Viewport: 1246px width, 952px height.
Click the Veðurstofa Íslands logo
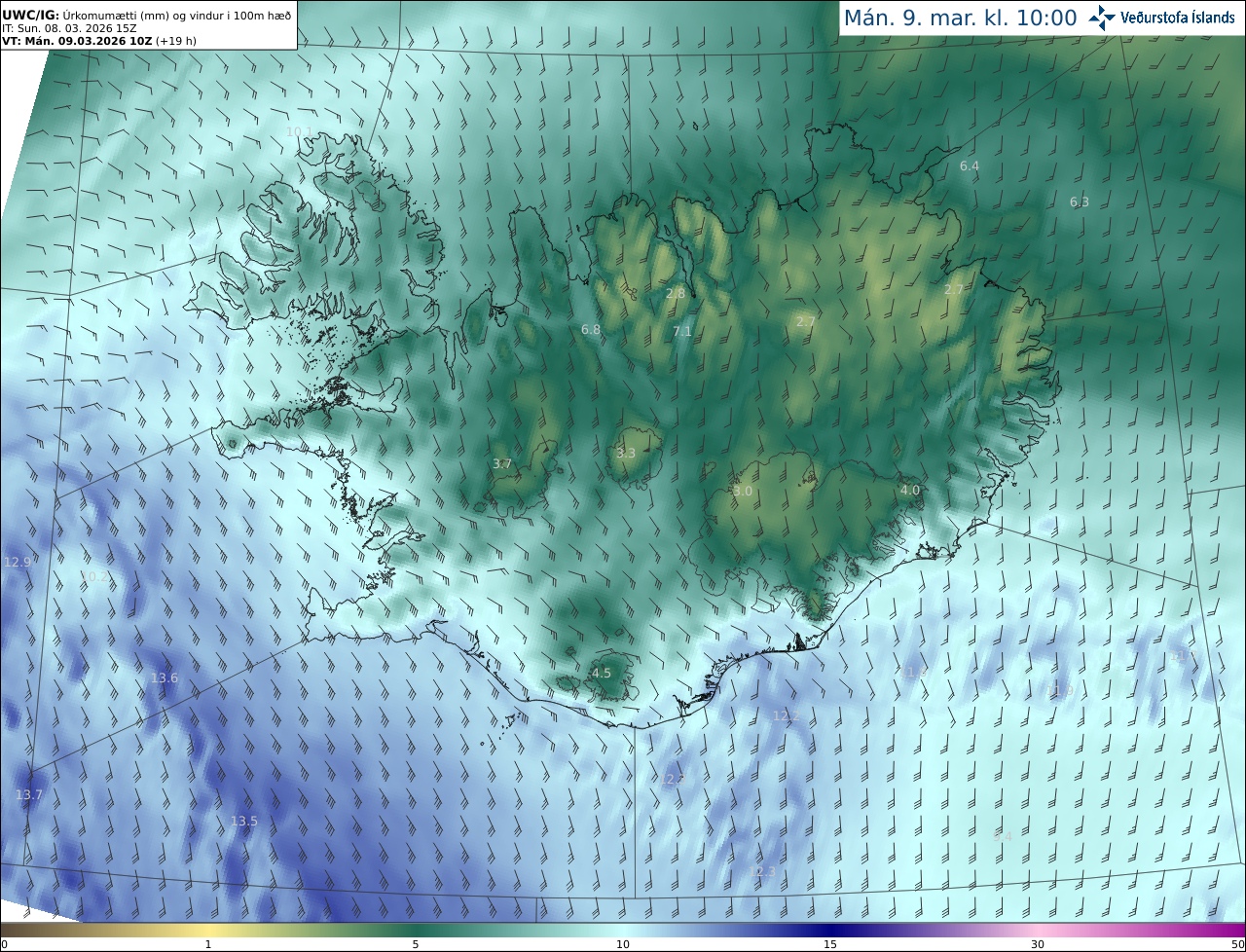[x=1163, y=18]
